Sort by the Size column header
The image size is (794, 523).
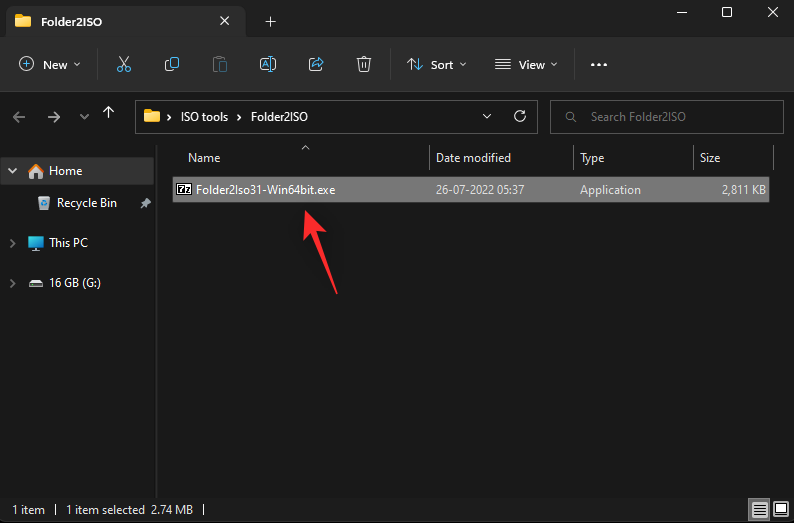(x=709, y=158)
